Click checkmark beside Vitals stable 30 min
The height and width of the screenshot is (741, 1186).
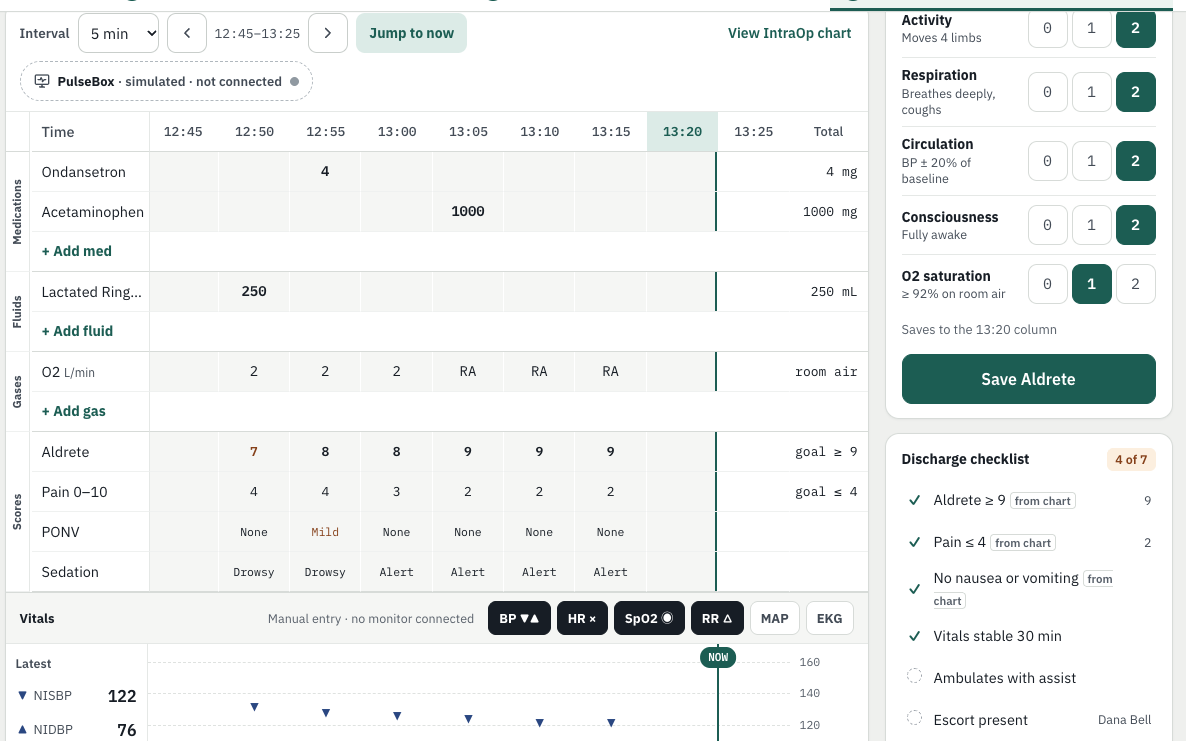(x=914, y=636)
